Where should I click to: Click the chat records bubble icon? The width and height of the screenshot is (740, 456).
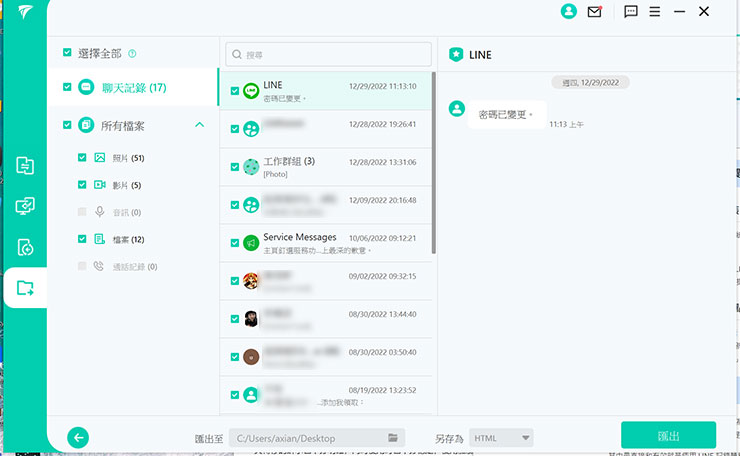(x=86, y=87)
